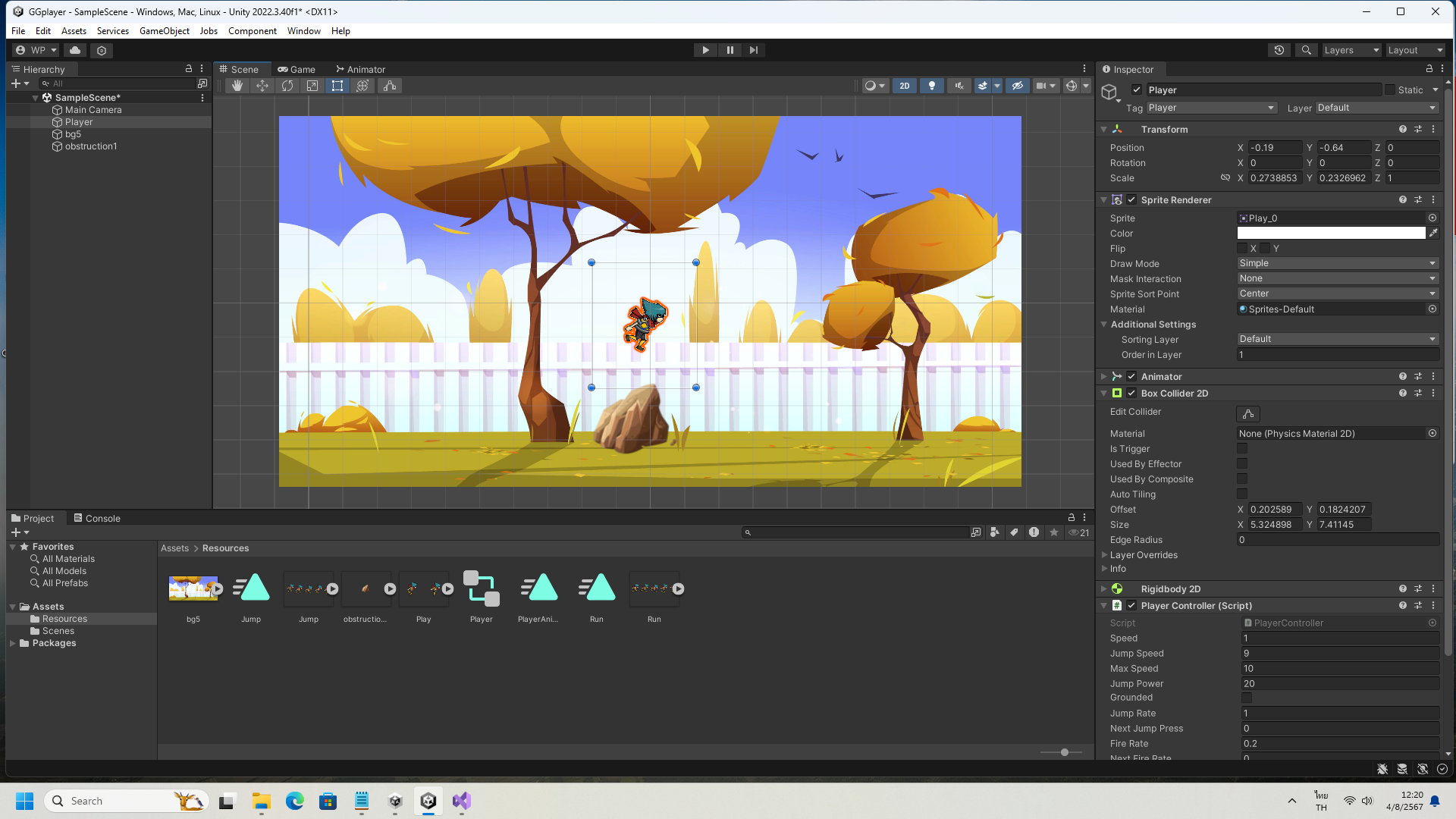Toggle scene lighting bulb icon
This screenshot has height=819, width=1456.
click(x=932, y=86)
